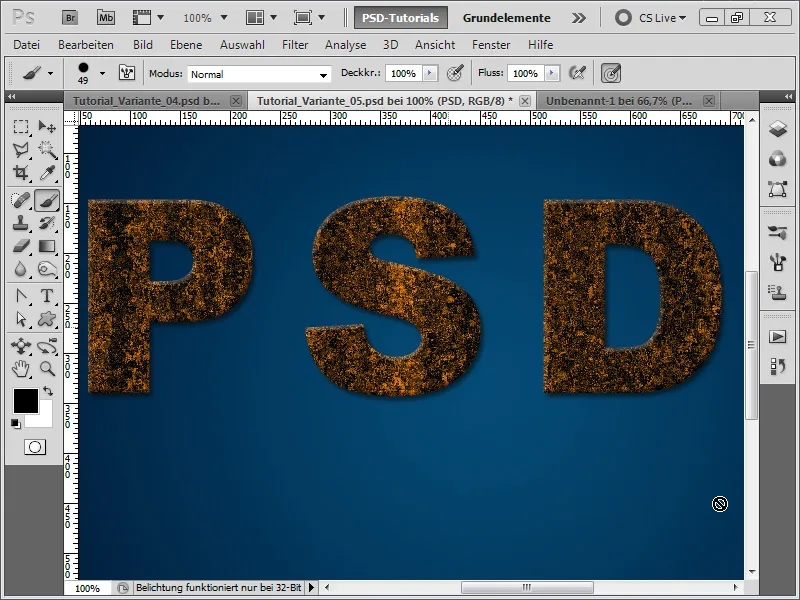Select the Custom Shape tool
The width and height of the screenshot is (800, 600).
click(47, 319)
